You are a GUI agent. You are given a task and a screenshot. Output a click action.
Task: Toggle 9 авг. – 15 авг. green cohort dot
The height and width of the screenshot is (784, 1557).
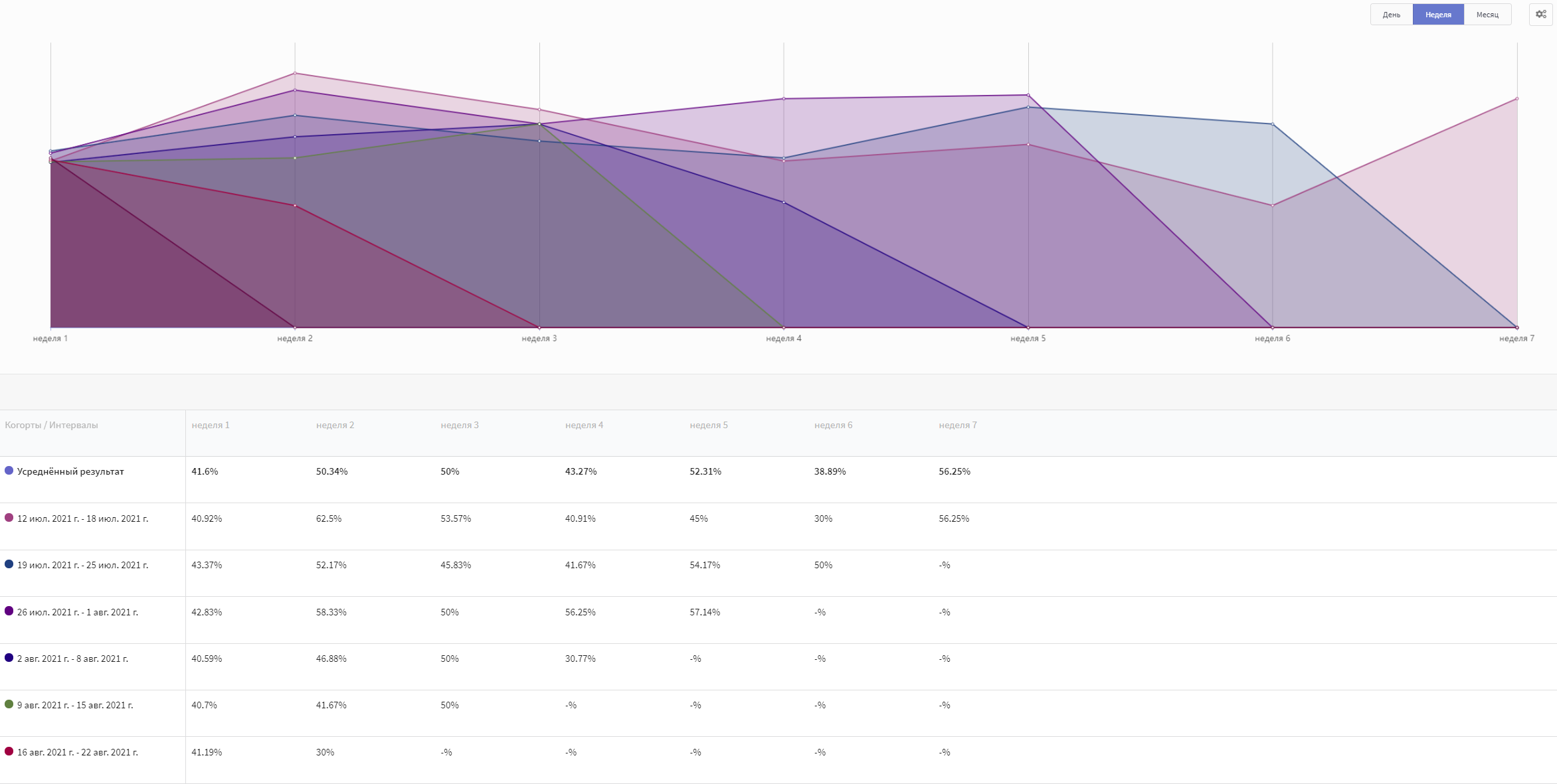[9, 704]
